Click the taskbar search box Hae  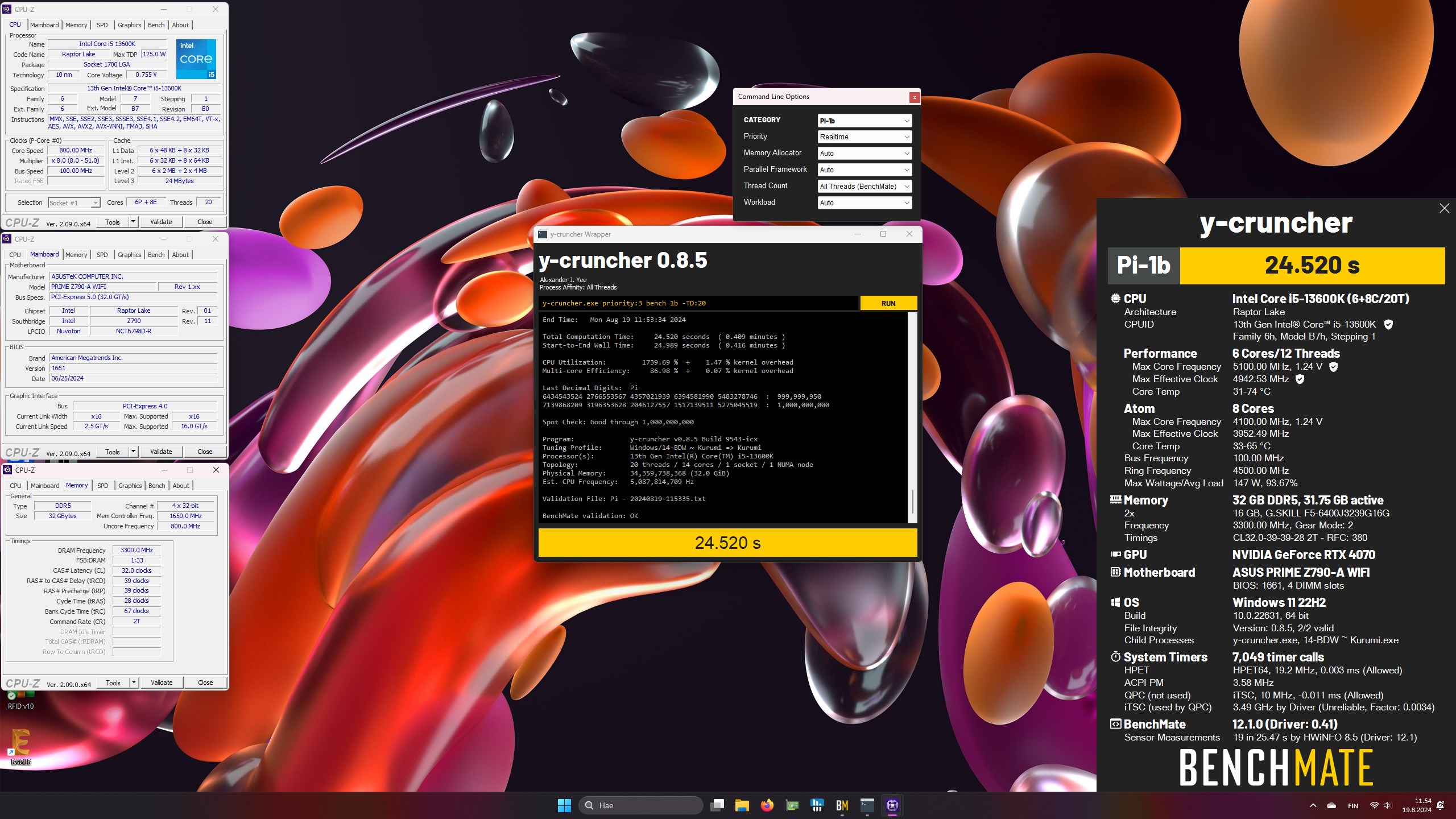(640, 805)
